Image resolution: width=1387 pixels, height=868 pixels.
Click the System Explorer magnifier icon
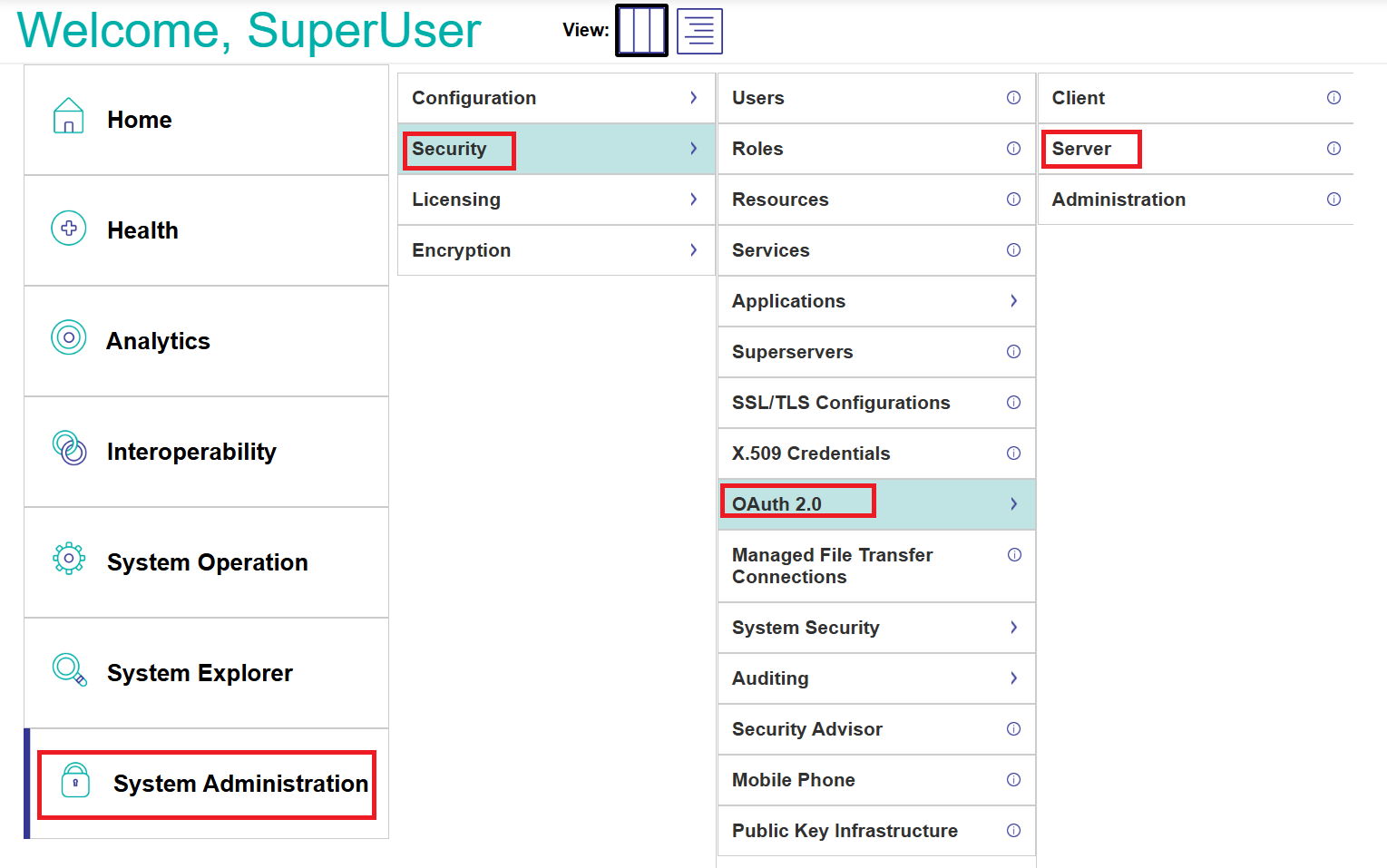click(70, 670)
